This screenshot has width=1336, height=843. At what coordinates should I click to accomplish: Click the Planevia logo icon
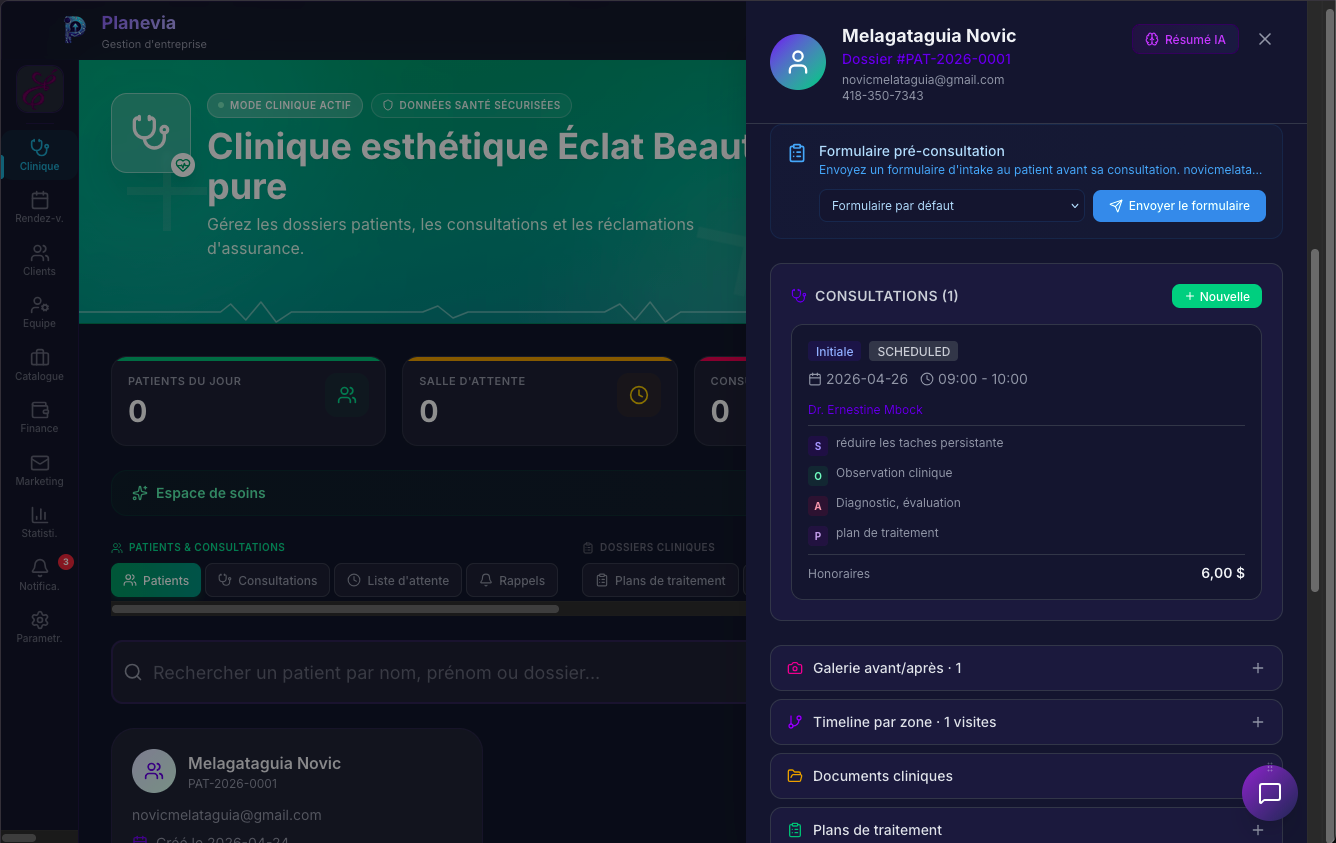click(75, 30)
